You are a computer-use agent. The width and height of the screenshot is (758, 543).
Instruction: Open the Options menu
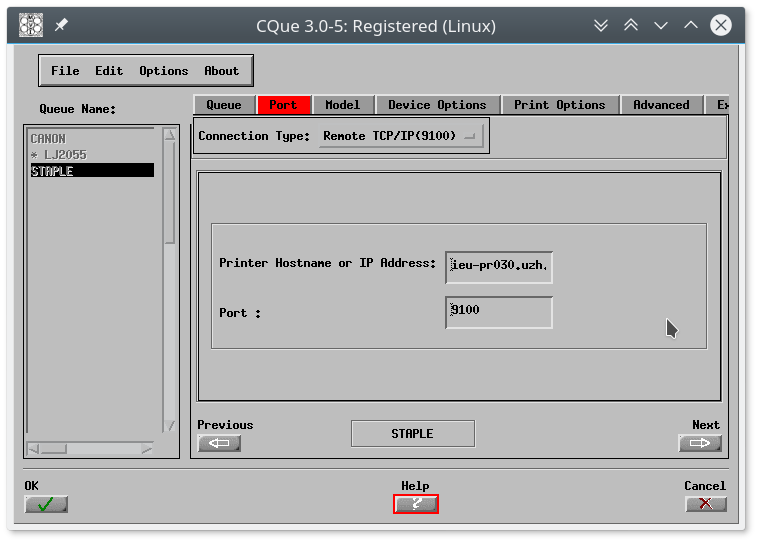click(164, 71)
